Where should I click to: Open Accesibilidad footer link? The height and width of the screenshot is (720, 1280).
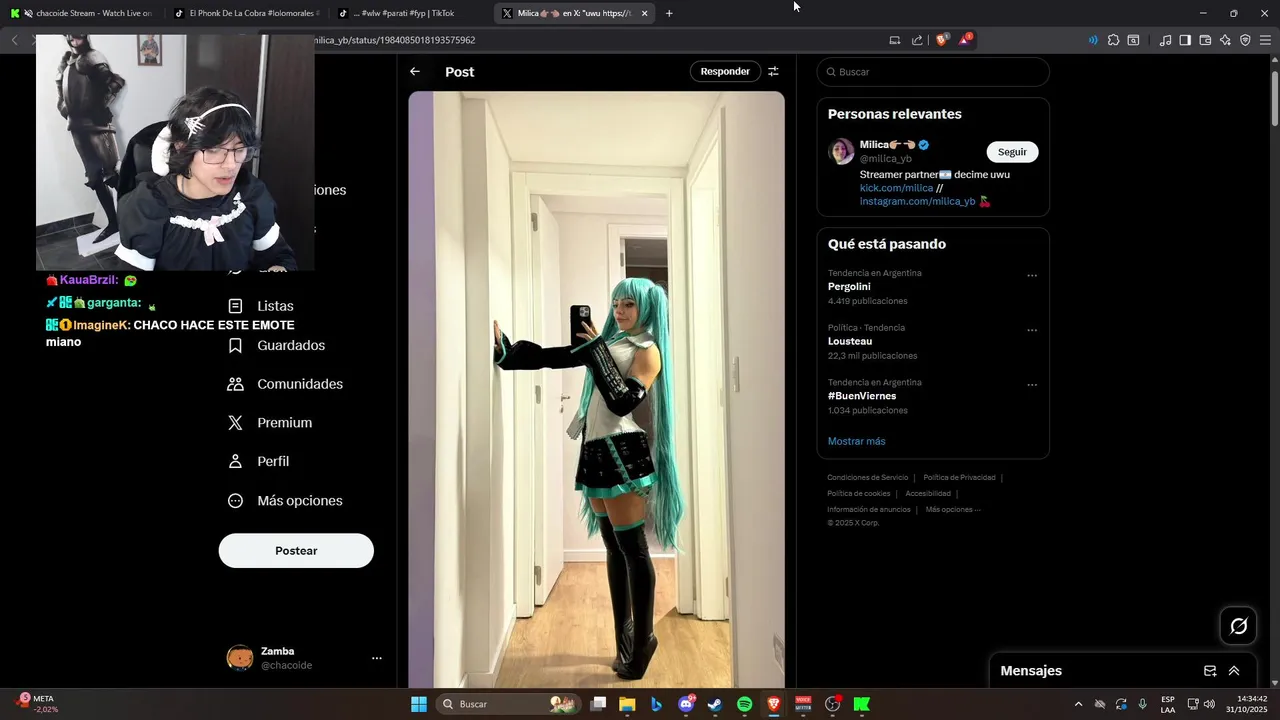(928, 494)
